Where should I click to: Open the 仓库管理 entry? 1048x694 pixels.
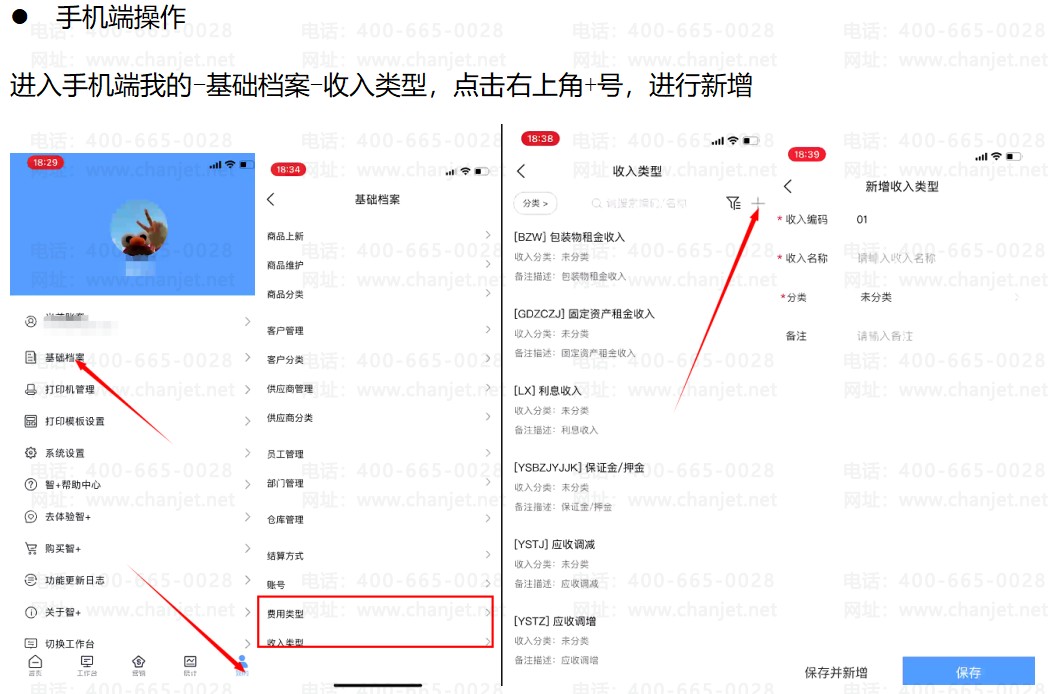(x=379, y=519)
